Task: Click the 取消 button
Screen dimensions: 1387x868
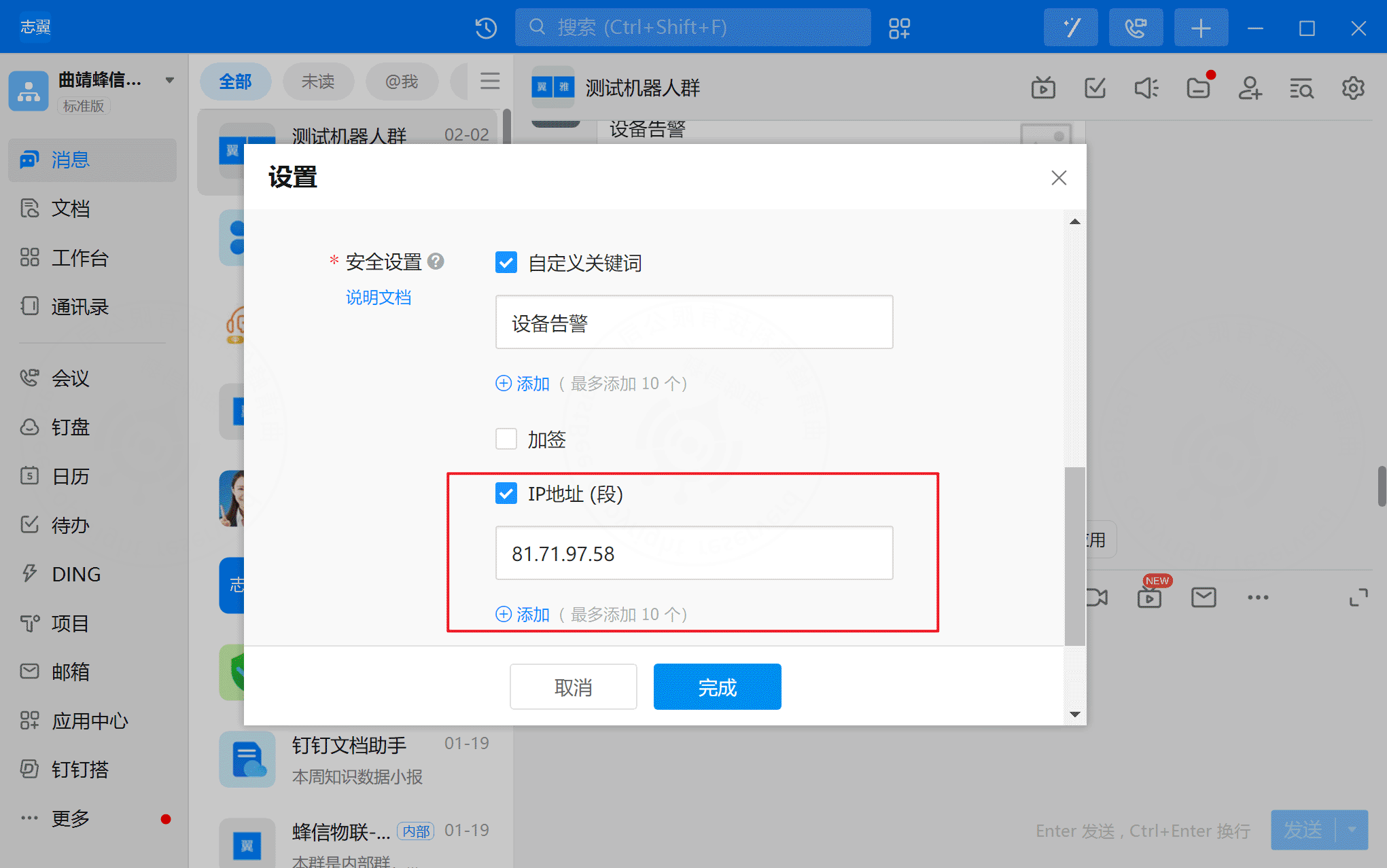Action: tap(574, 687)
